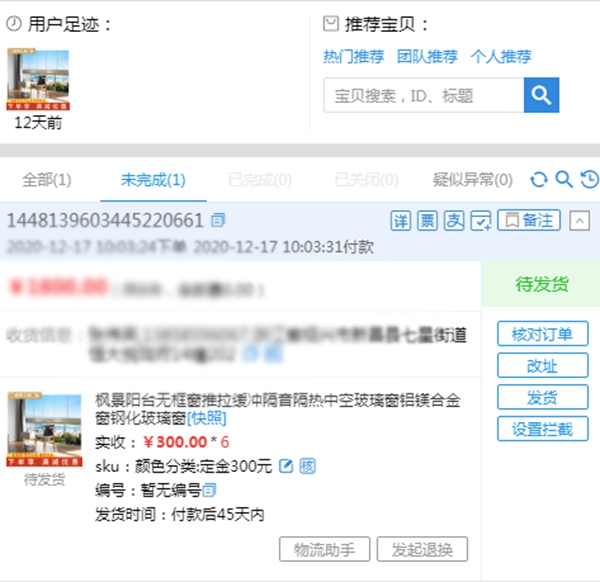This screenshot has width=600, height=582.
Task: Click the check-plus task icon in order header
Action: 481,220
